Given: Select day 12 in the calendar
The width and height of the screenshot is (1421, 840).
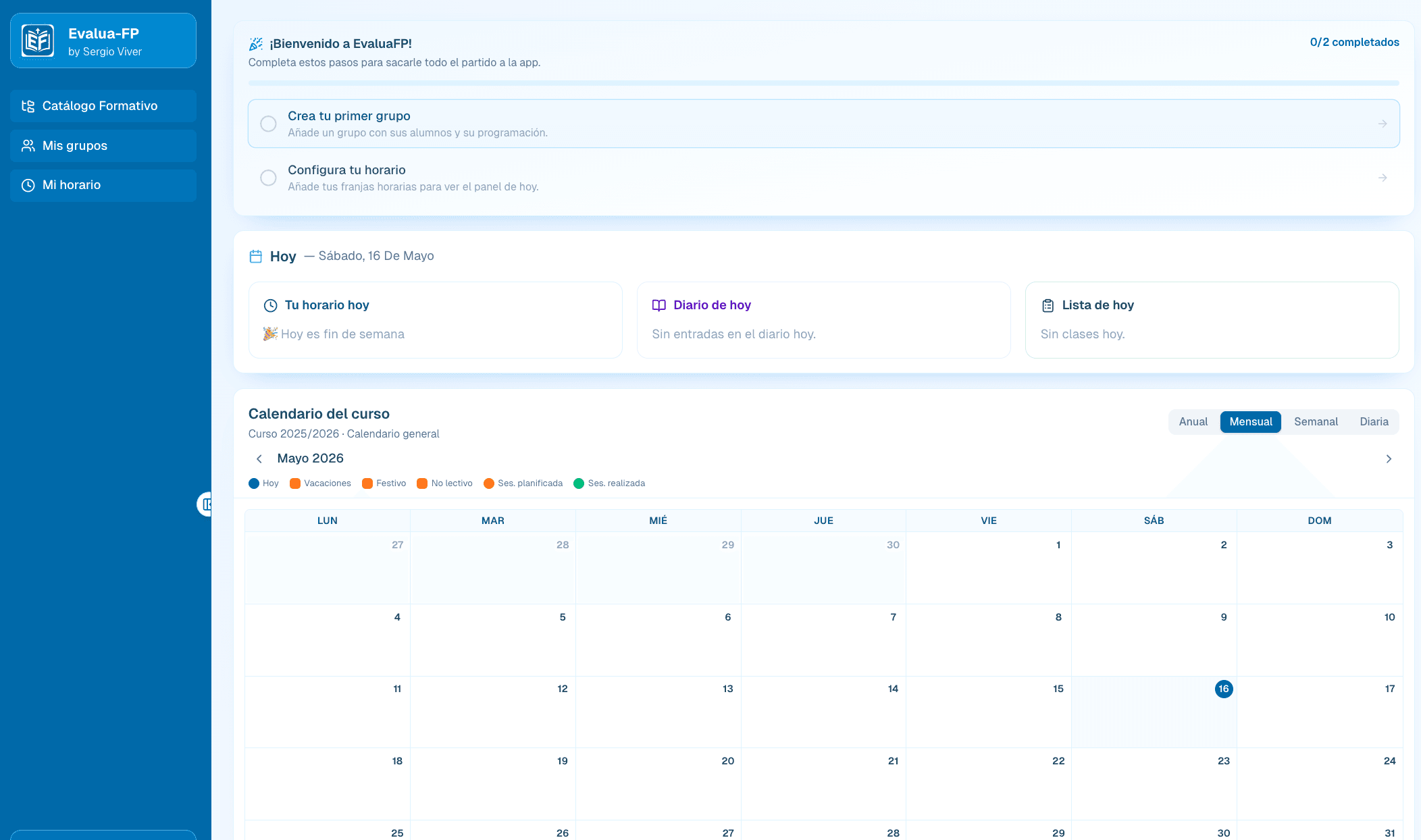Looking at the screenshot, I should (x=492, y=712).
